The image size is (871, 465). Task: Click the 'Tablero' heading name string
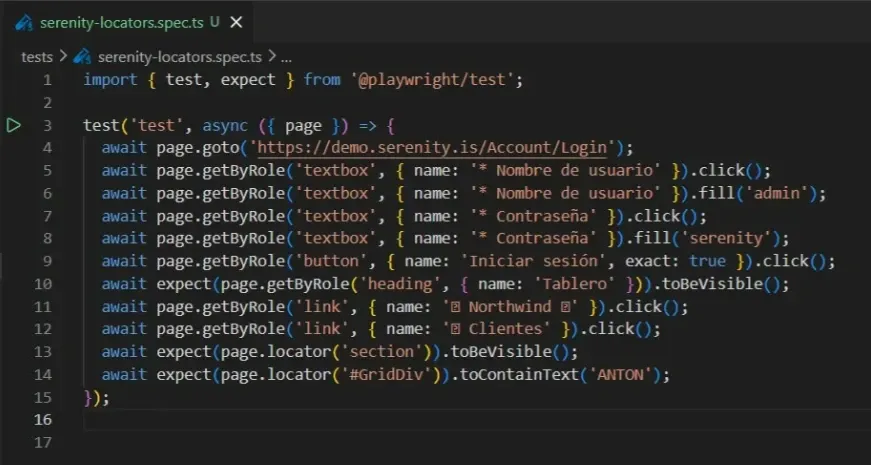coord(574,284)
